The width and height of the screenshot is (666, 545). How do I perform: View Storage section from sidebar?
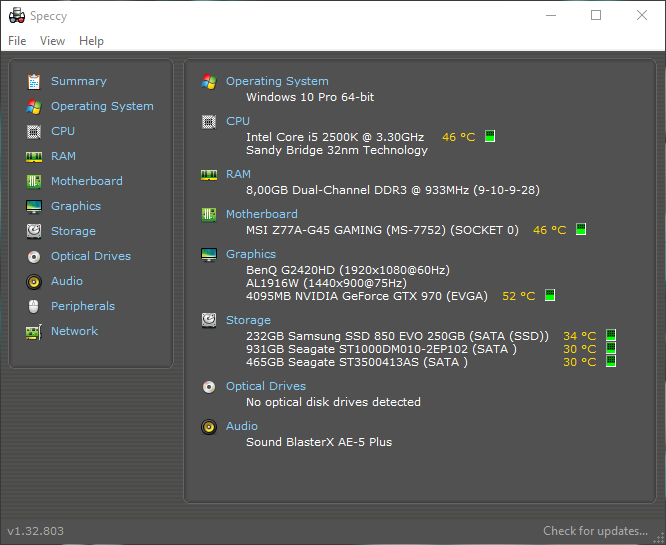pyautogui.click(x=73, y=232)
